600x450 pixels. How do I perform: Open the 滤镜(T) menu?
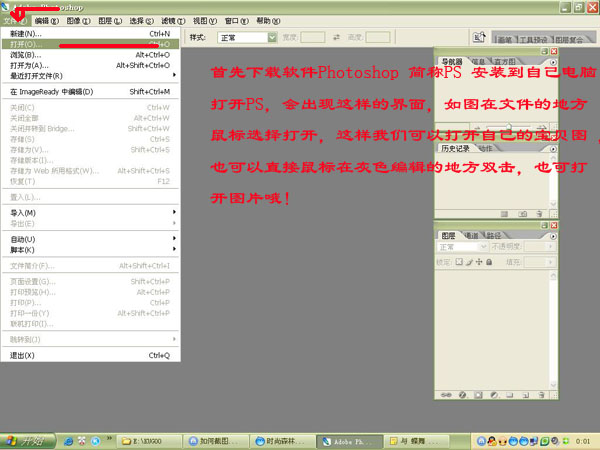tap(173, 21)
